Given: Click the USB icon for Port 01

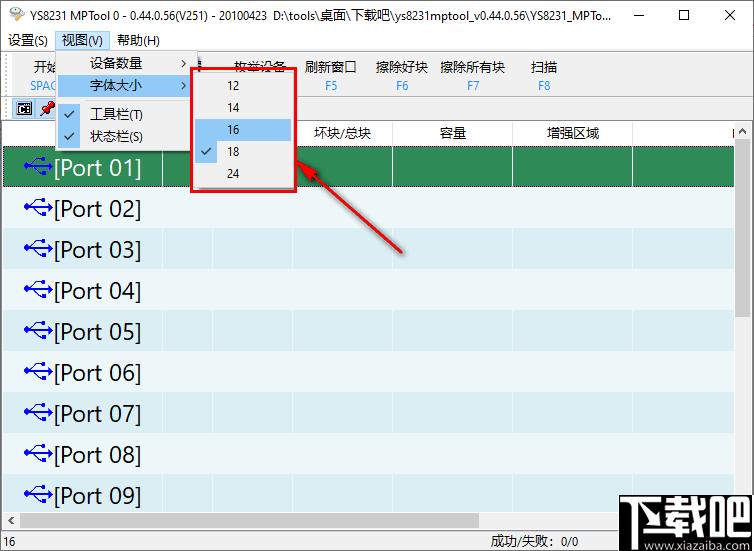Looking at the screenshot, I should point(38,166).
